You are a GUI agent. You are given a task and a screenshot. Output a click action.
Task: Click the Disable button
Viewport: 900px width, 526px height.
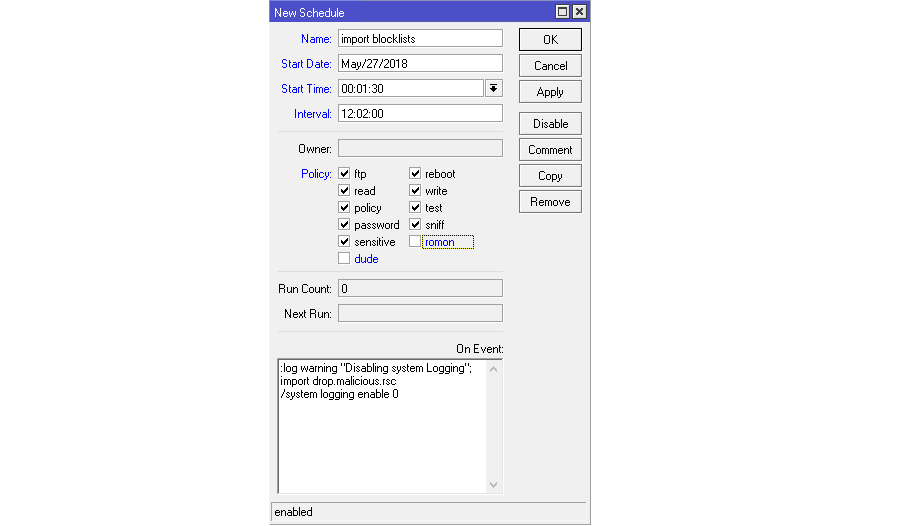[x=550, y=123]
